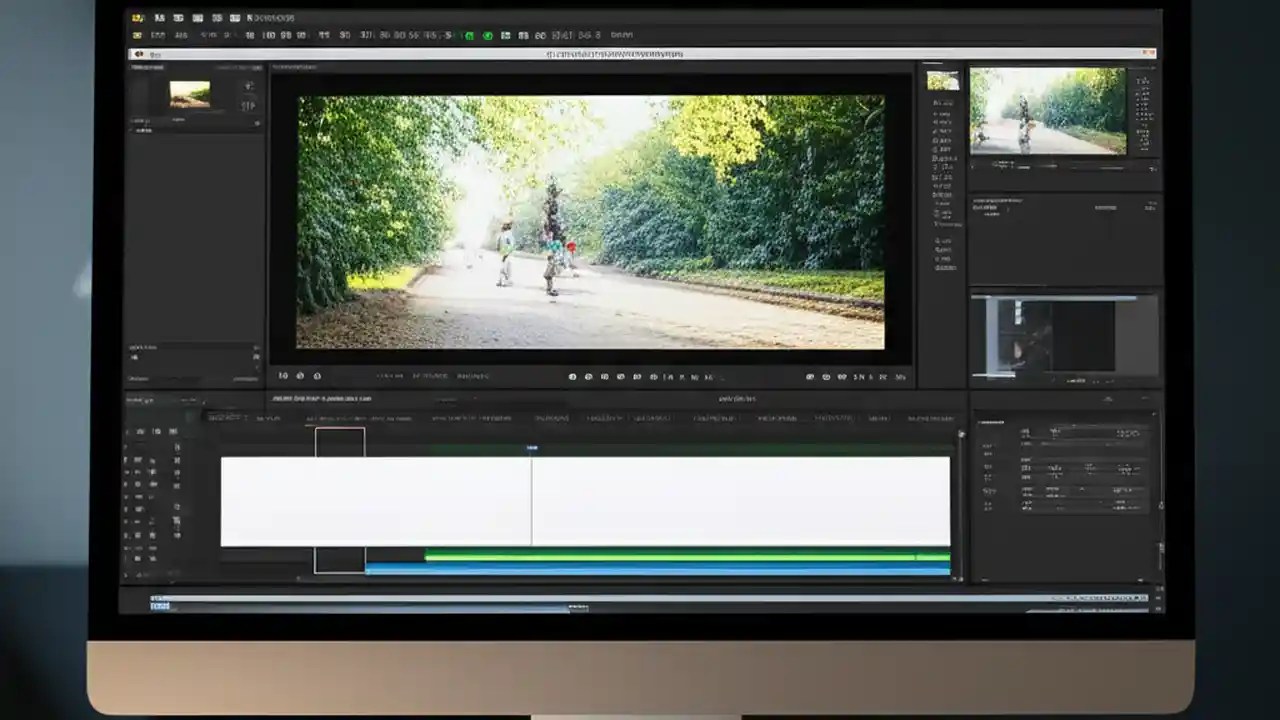Screen dimensions: 1280x720
Task: Click the green render icon in the top toolbar
Action: [x=469, y=35]
